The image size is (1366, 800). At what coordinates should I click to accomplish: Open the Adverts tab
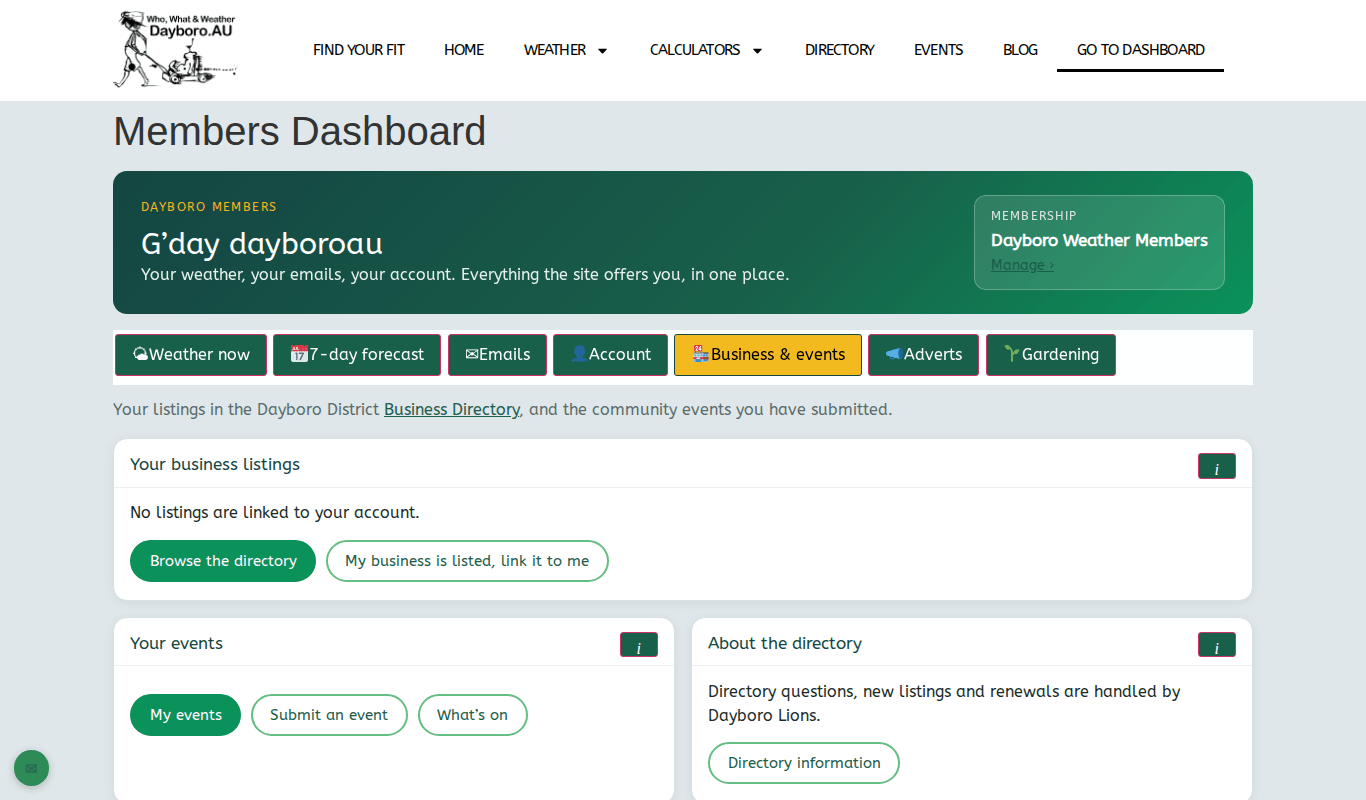coord(923,355)
